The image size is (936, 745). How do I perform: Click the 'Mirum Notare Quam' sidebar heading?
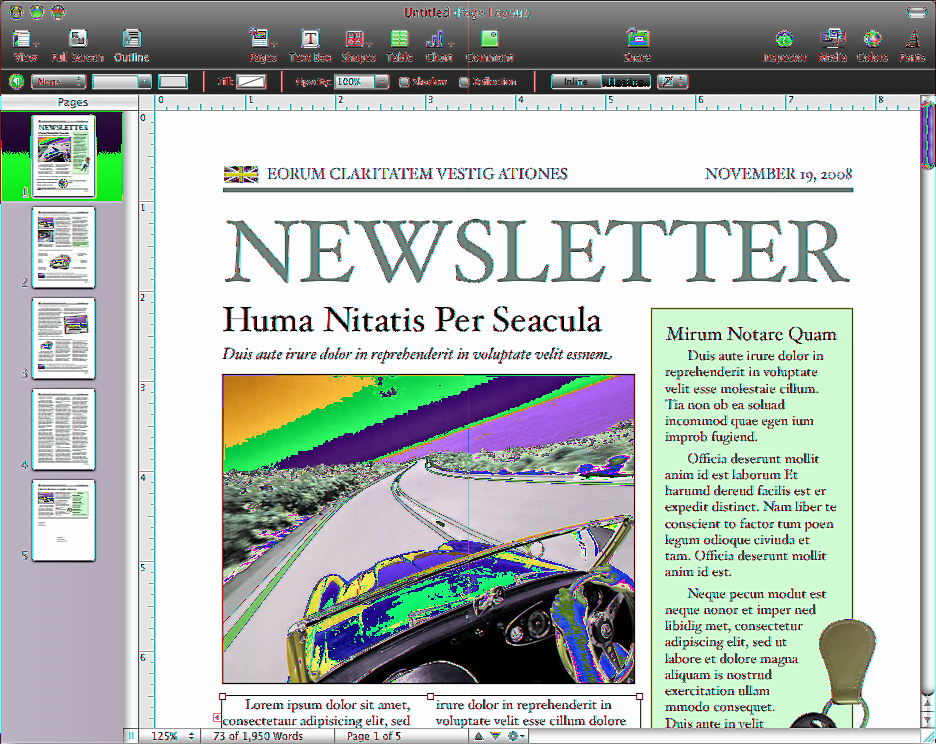752,334
